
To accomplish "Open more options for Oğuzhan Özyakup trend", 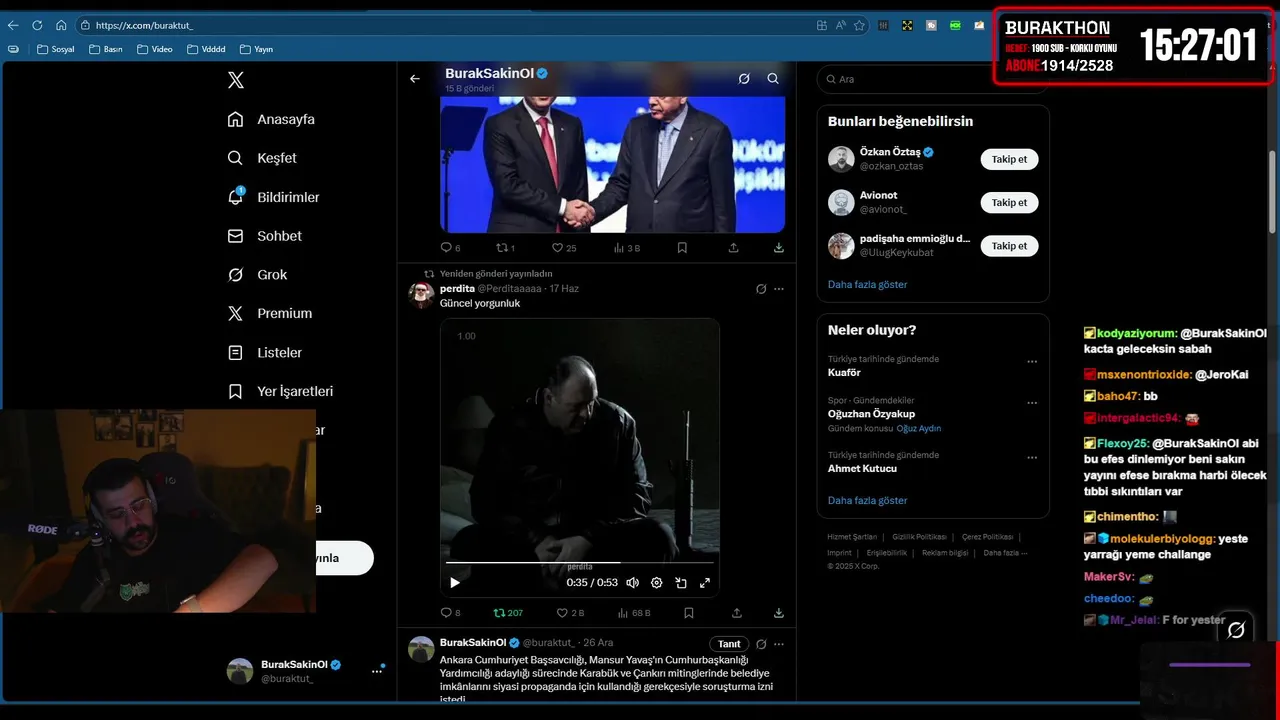I will (1032, 403).
